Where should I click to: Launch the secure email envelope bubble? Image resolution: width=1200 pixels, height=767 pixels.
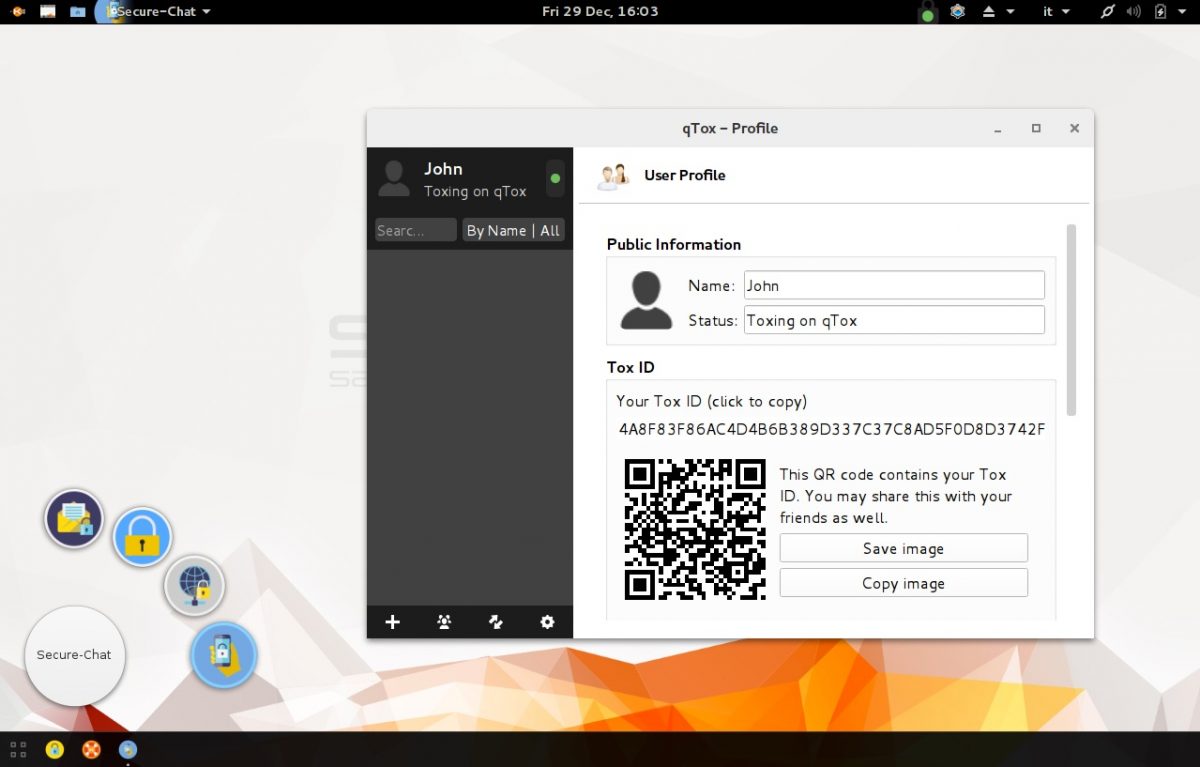[74, 518]
